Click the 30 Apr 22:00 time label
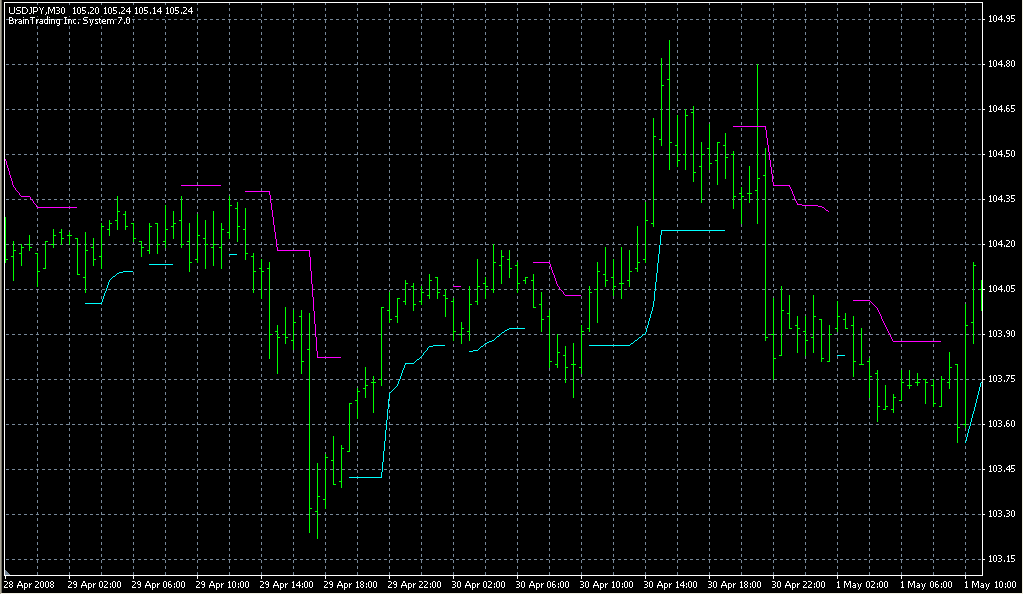The image size is (1024, 594). tap(798, 585)
